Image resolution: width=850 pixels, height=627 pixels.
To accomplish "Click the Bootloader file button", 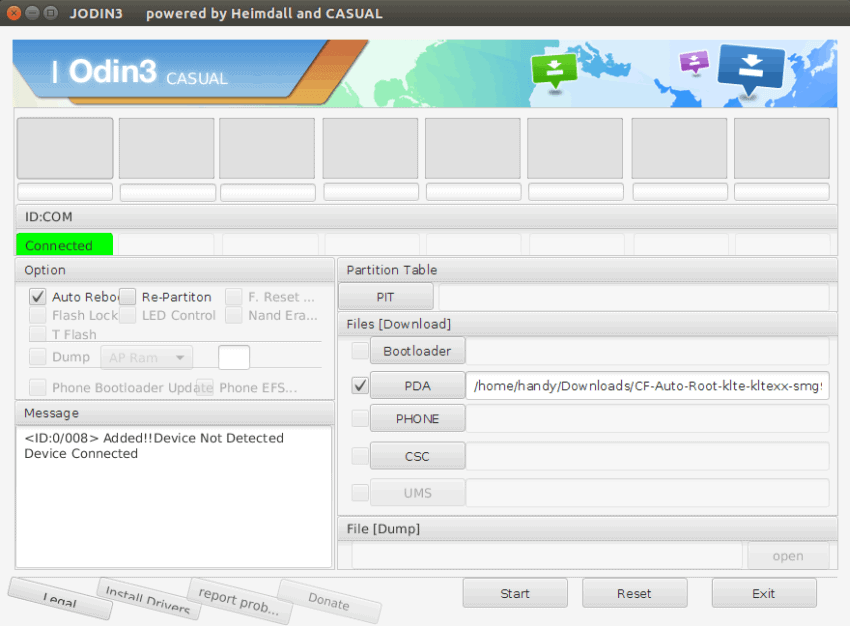I will (x=417, y=351).
